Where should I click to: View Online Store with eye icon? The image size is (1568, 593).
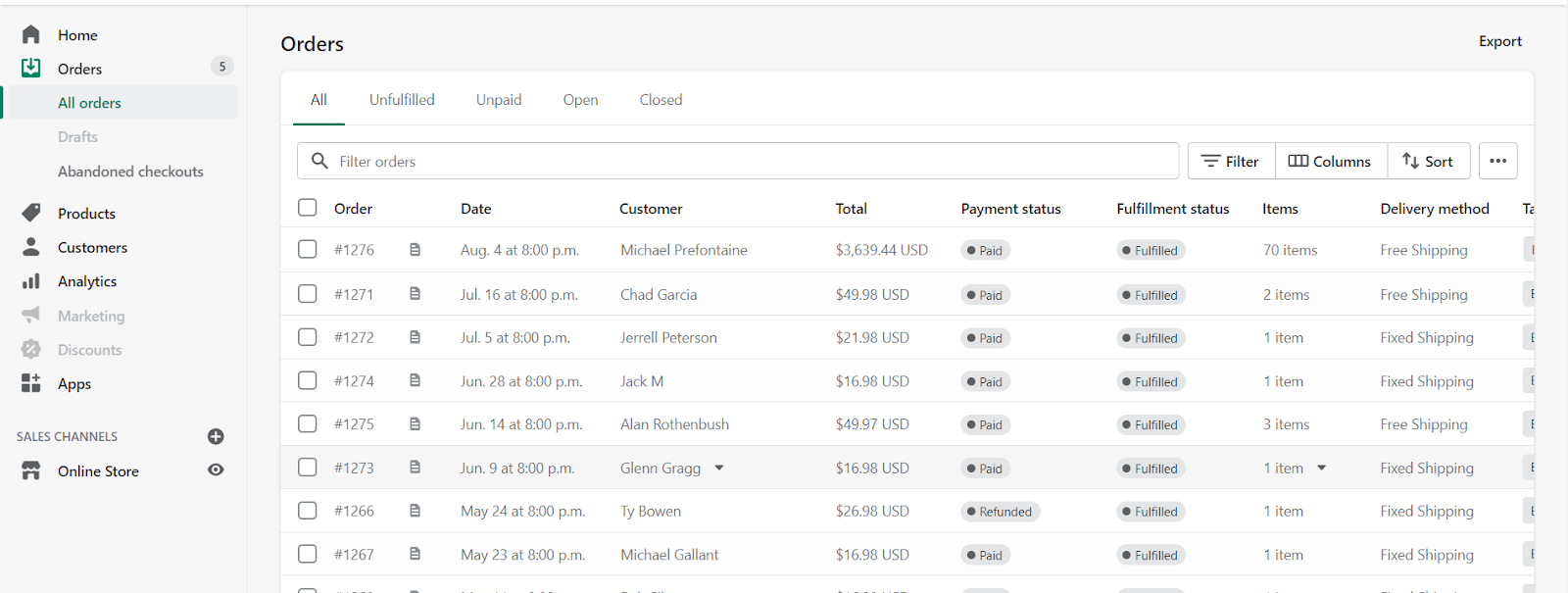coord(216,470)
